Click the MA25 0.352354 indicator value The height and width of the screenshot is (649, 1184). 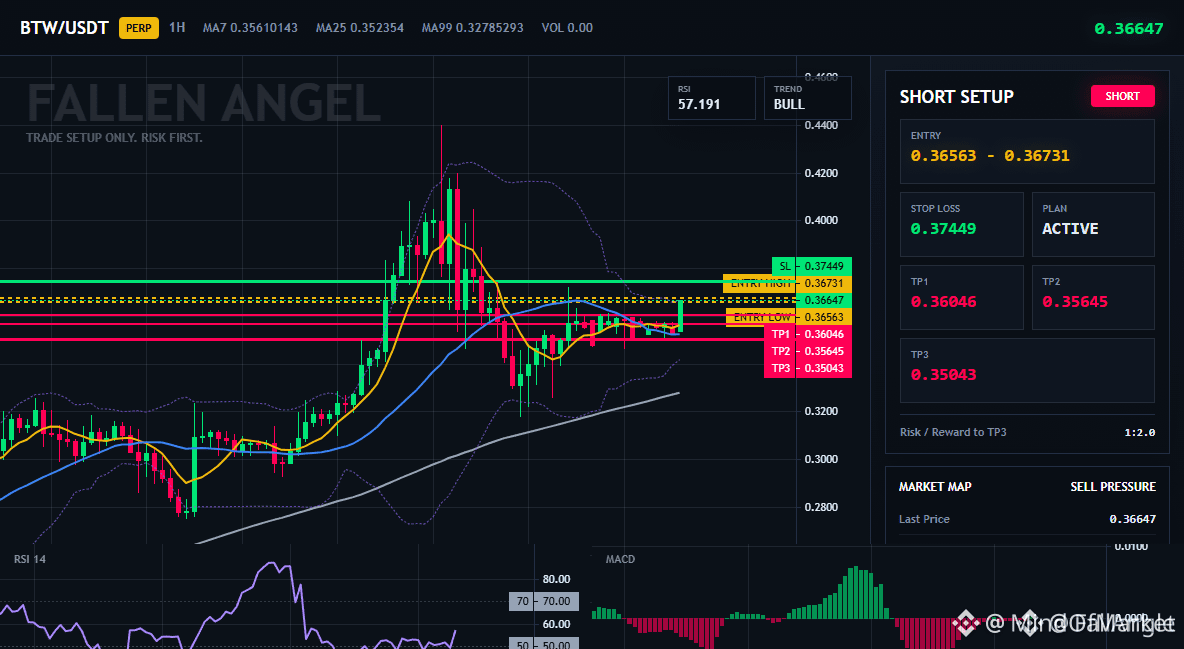click(x=359, y=28)
